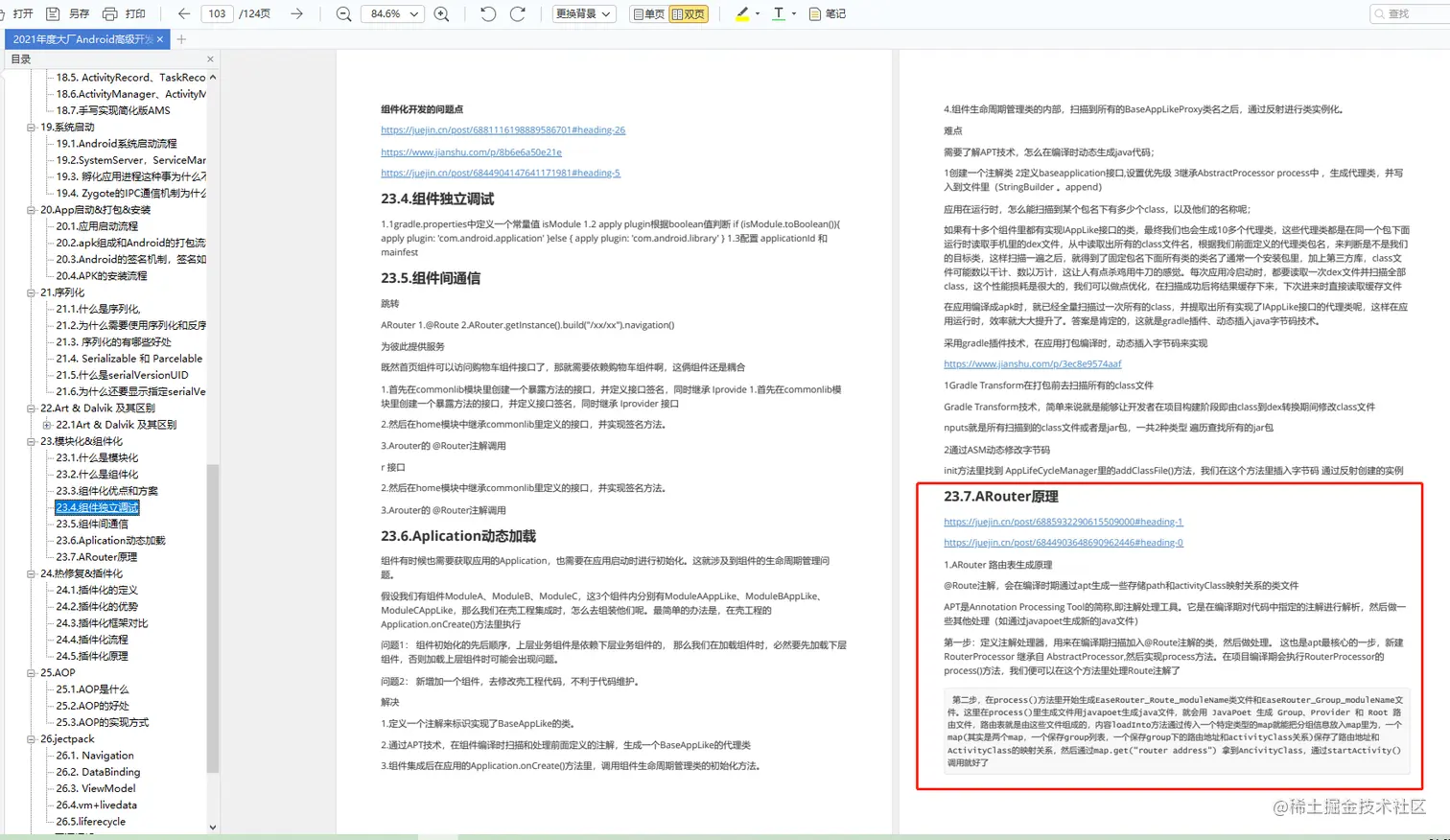This screenshot has height=840, width=1450.
Task: Click the outline panel vertical scrollbar thumb
Action: (213, 618)
